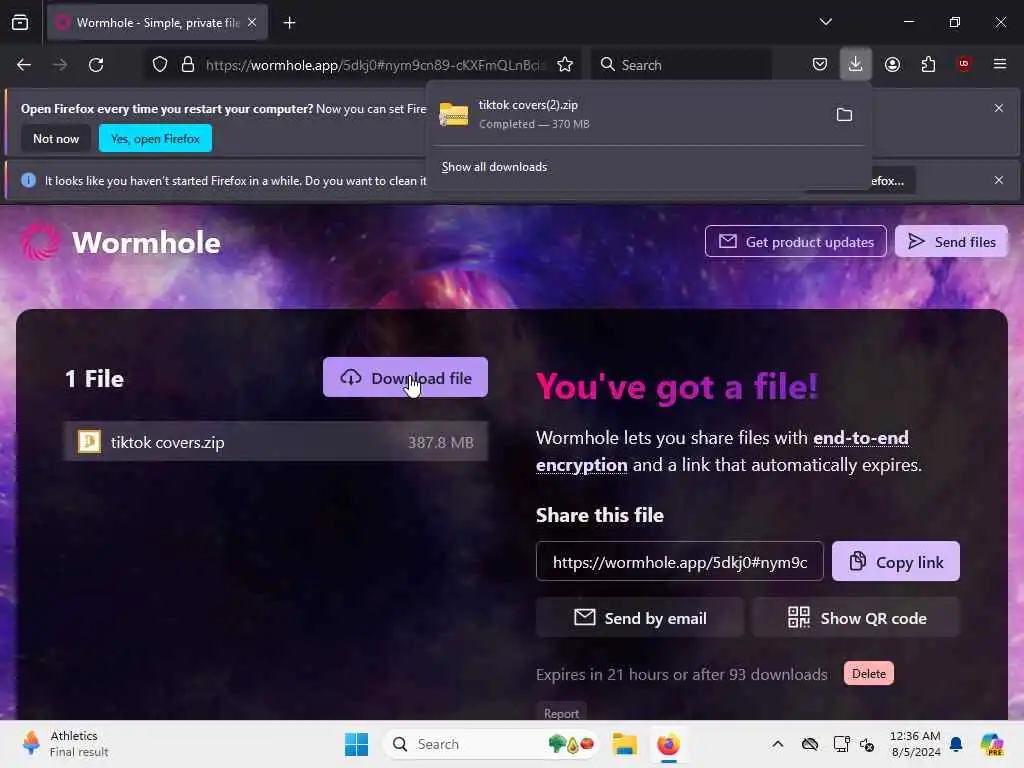
Task: Click Show QR code button
Action: (856, 618)
